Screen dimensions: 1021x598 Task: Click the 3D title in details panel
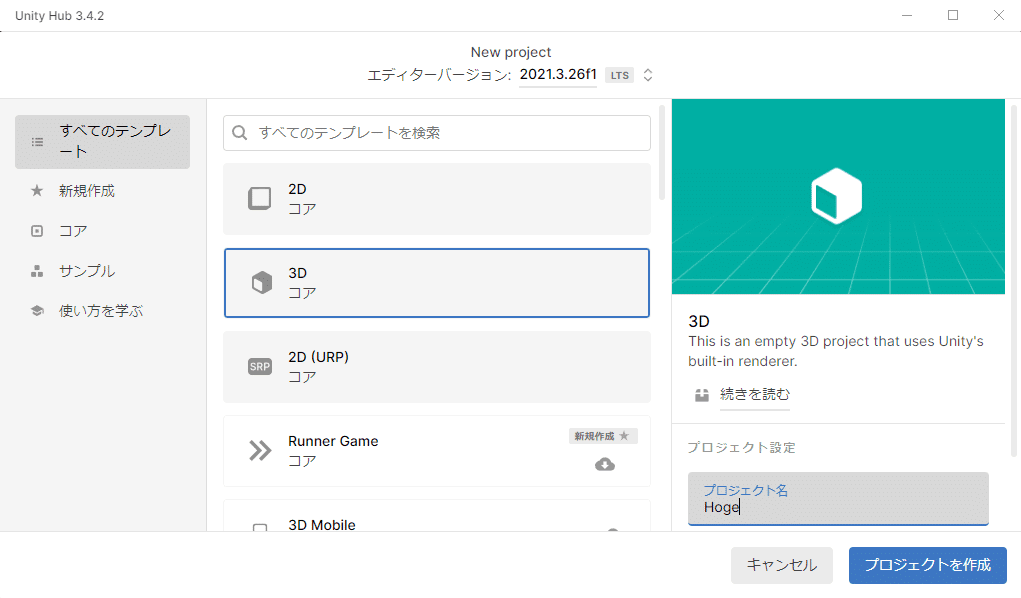699,321
